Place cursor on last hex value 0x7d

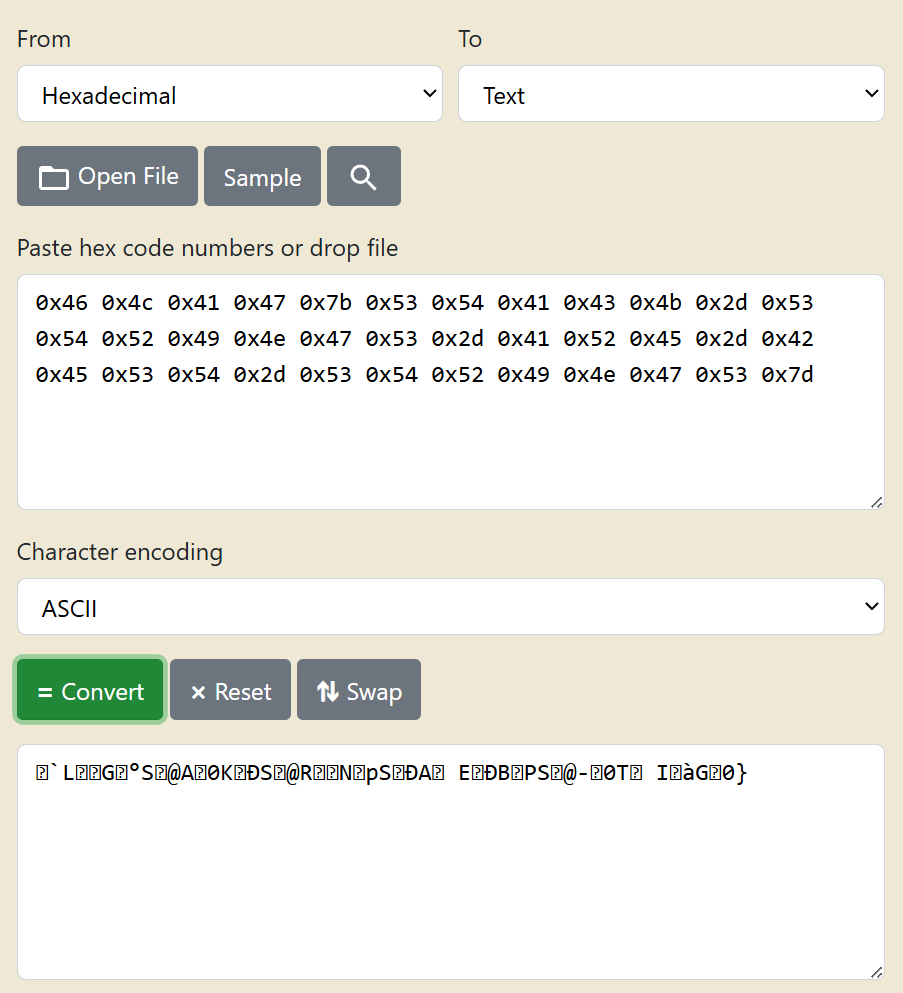tap(787, 375)
